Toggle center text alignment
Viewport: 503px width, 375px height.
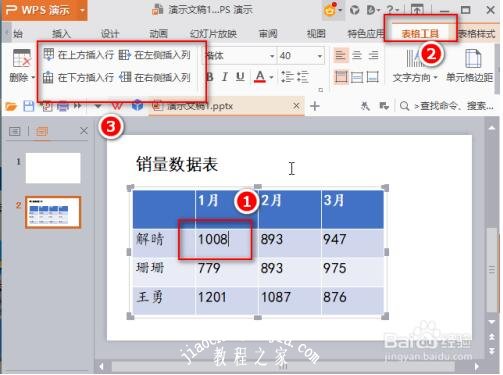coord(357,55)
